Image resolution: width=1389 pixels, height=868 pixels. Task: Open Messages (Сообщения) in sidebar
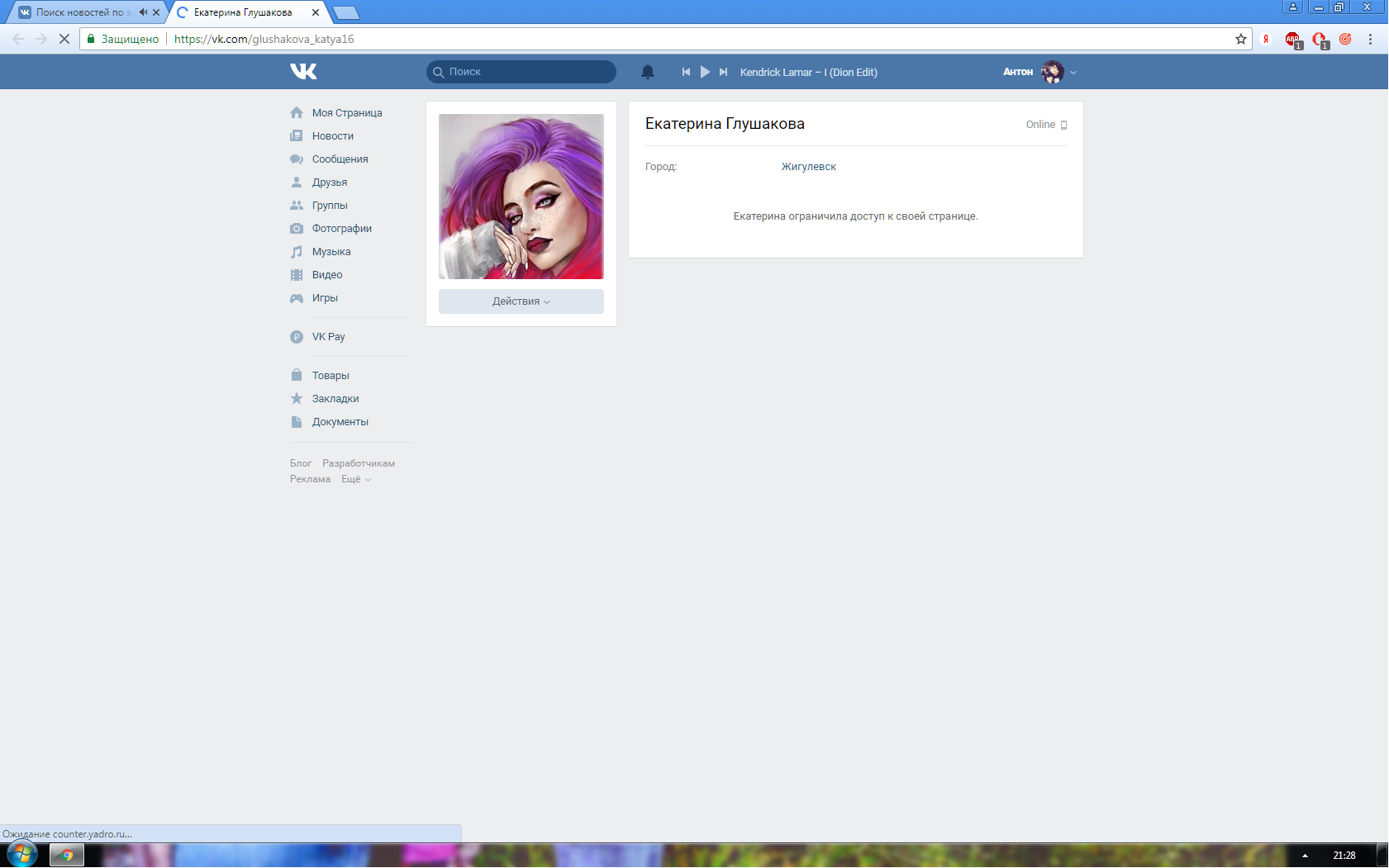(x=340, y=159)
